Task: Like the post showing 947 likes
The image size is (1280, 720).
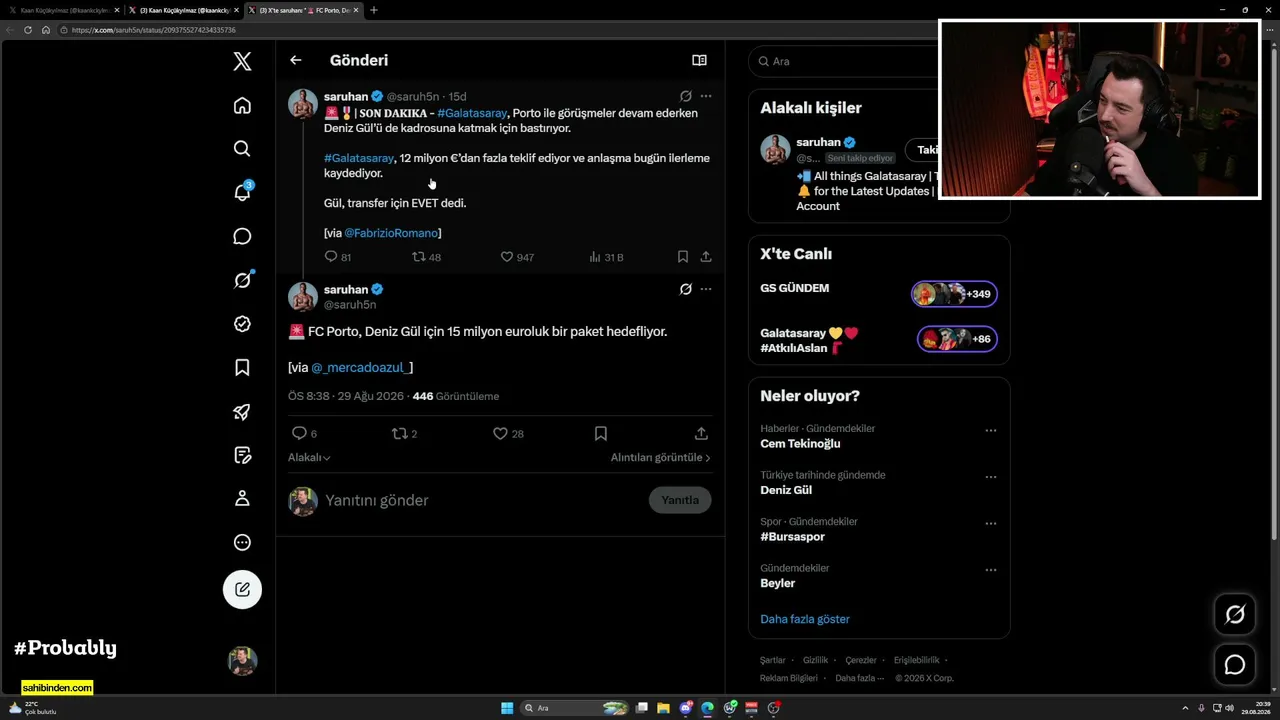Action: [x=517, y=257]
